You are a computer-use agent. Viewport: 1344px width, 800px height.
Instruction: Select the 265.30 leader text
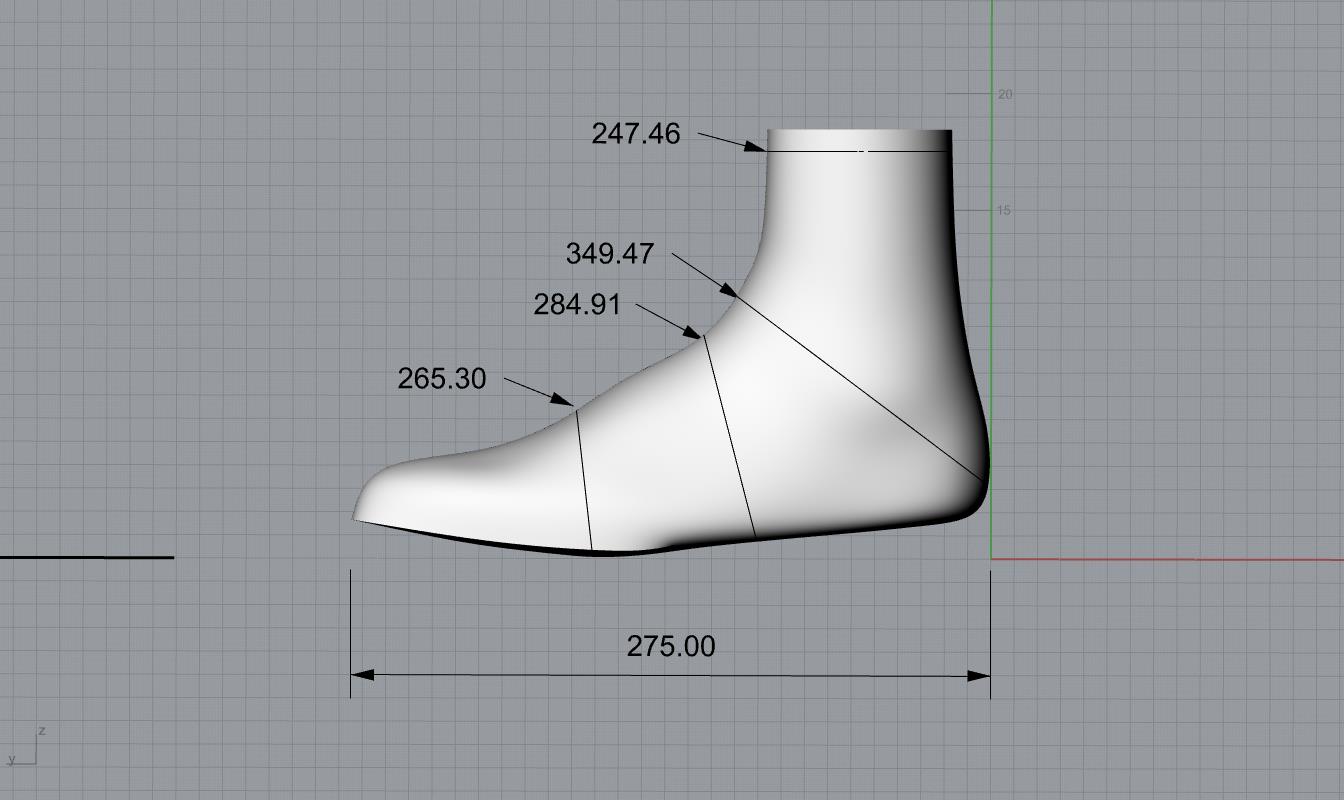click(442, 379)
